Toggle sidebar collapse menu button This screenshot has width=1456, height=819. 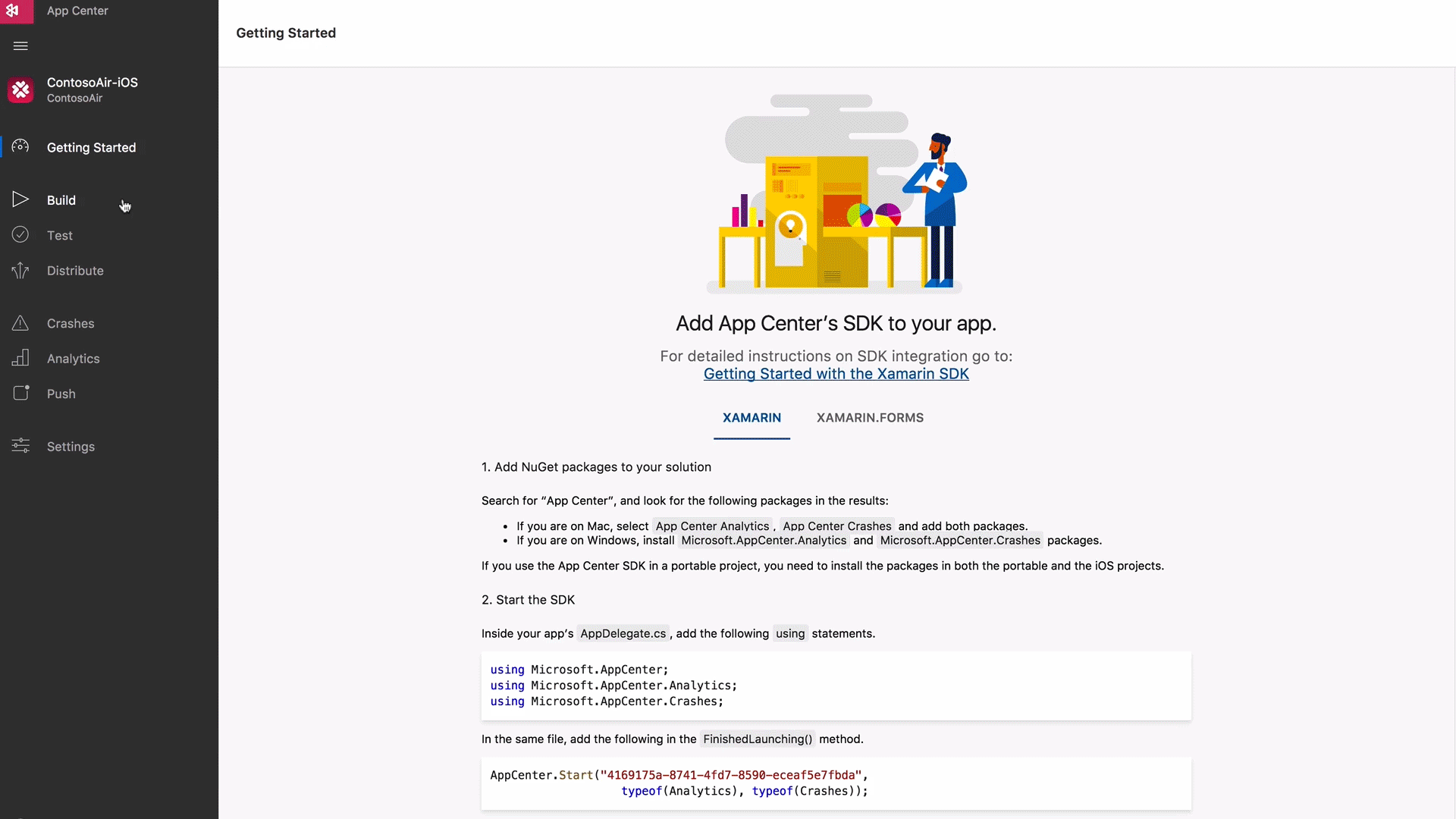[20, 45]
